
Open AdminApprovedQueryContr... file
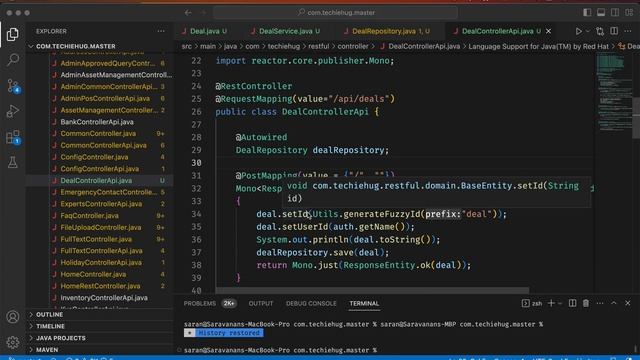(x=108, y=63)
